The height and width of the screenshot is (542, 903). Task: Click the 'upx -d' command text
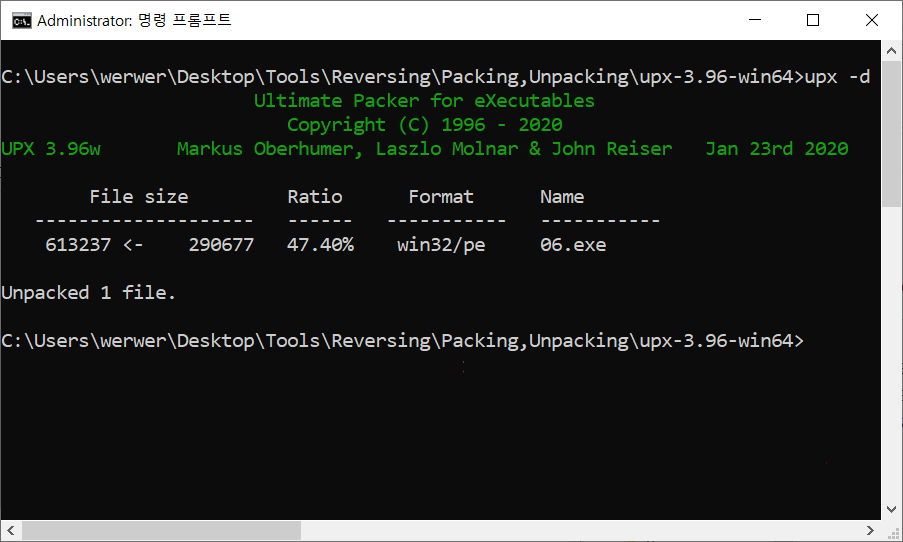837,77
